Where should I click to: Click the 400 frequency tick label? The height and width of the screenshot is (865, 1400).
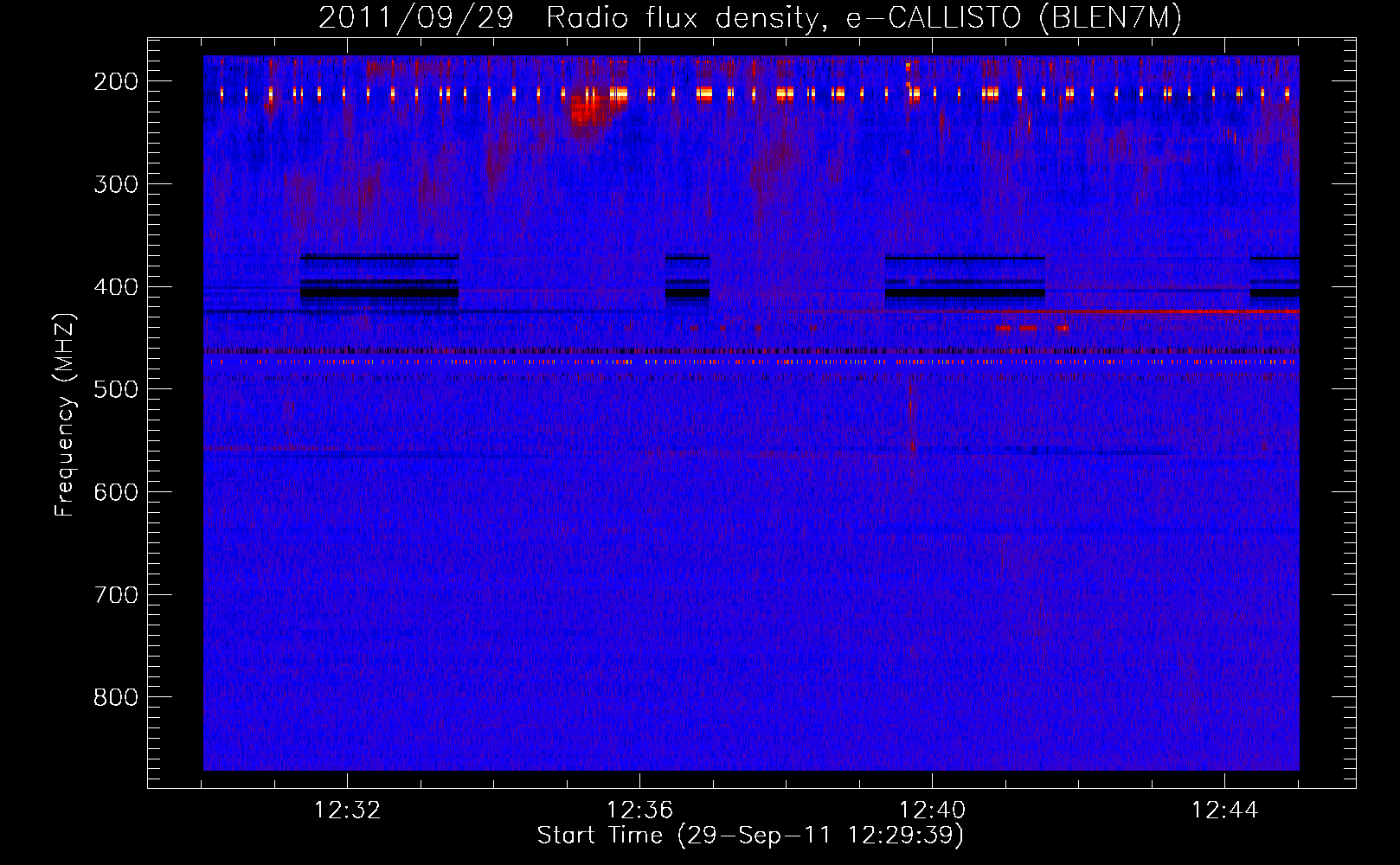click(116, 287)
